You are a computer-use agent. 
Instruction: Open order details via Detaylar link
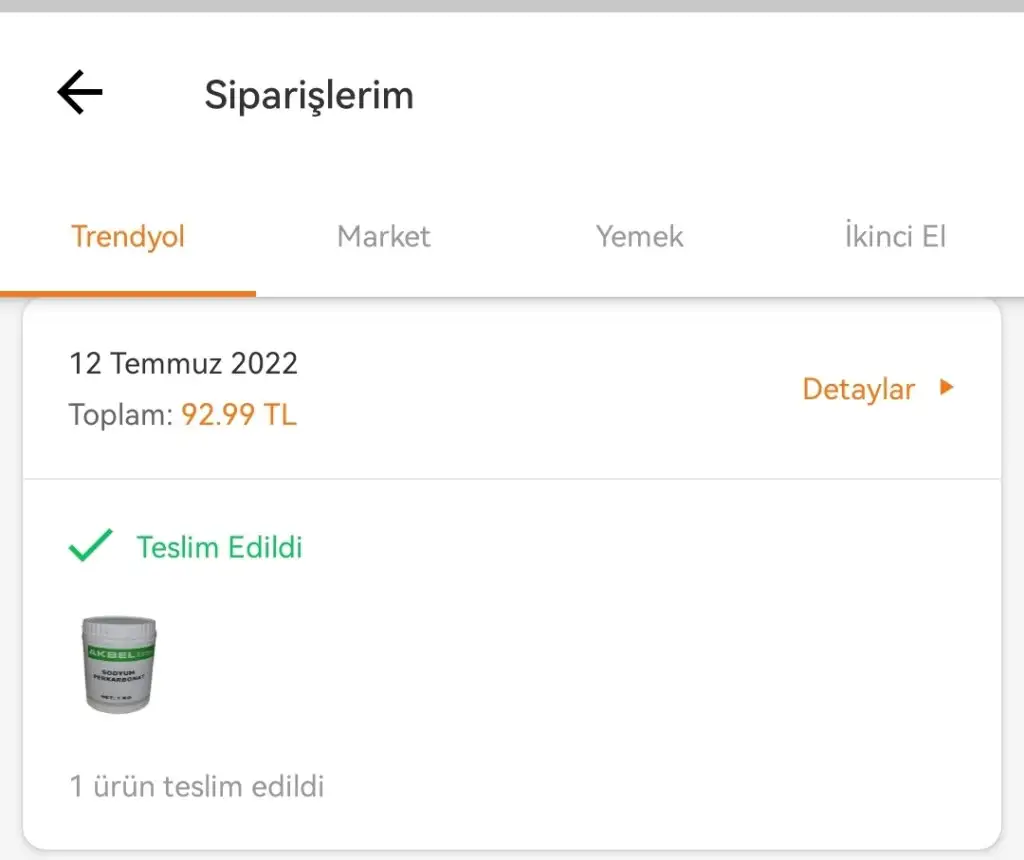[x=858, y=388]
